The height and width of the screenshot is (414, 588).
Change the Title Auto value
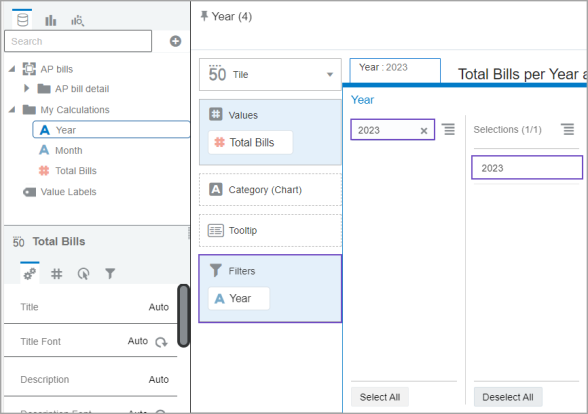[159, 307]
